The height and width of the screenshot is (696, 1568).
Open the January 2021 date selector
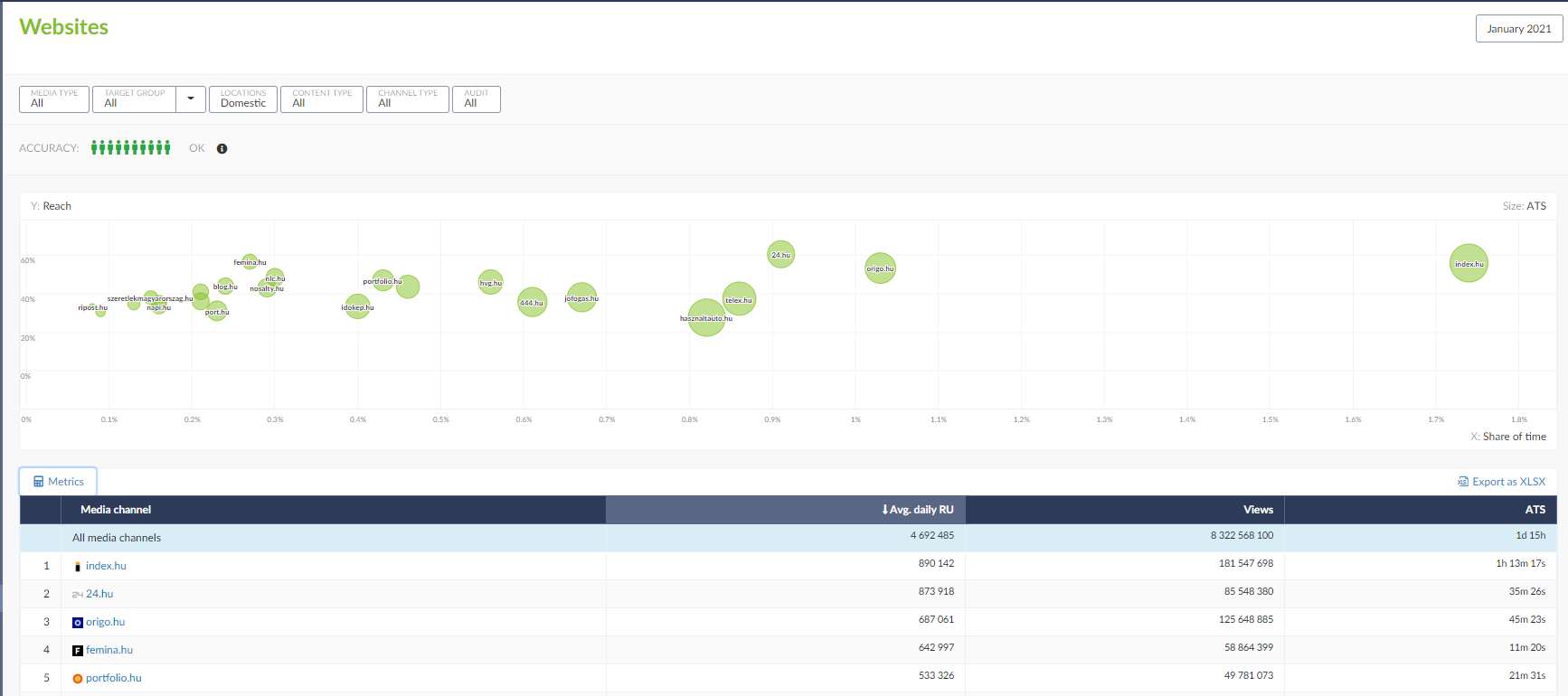1519,29
